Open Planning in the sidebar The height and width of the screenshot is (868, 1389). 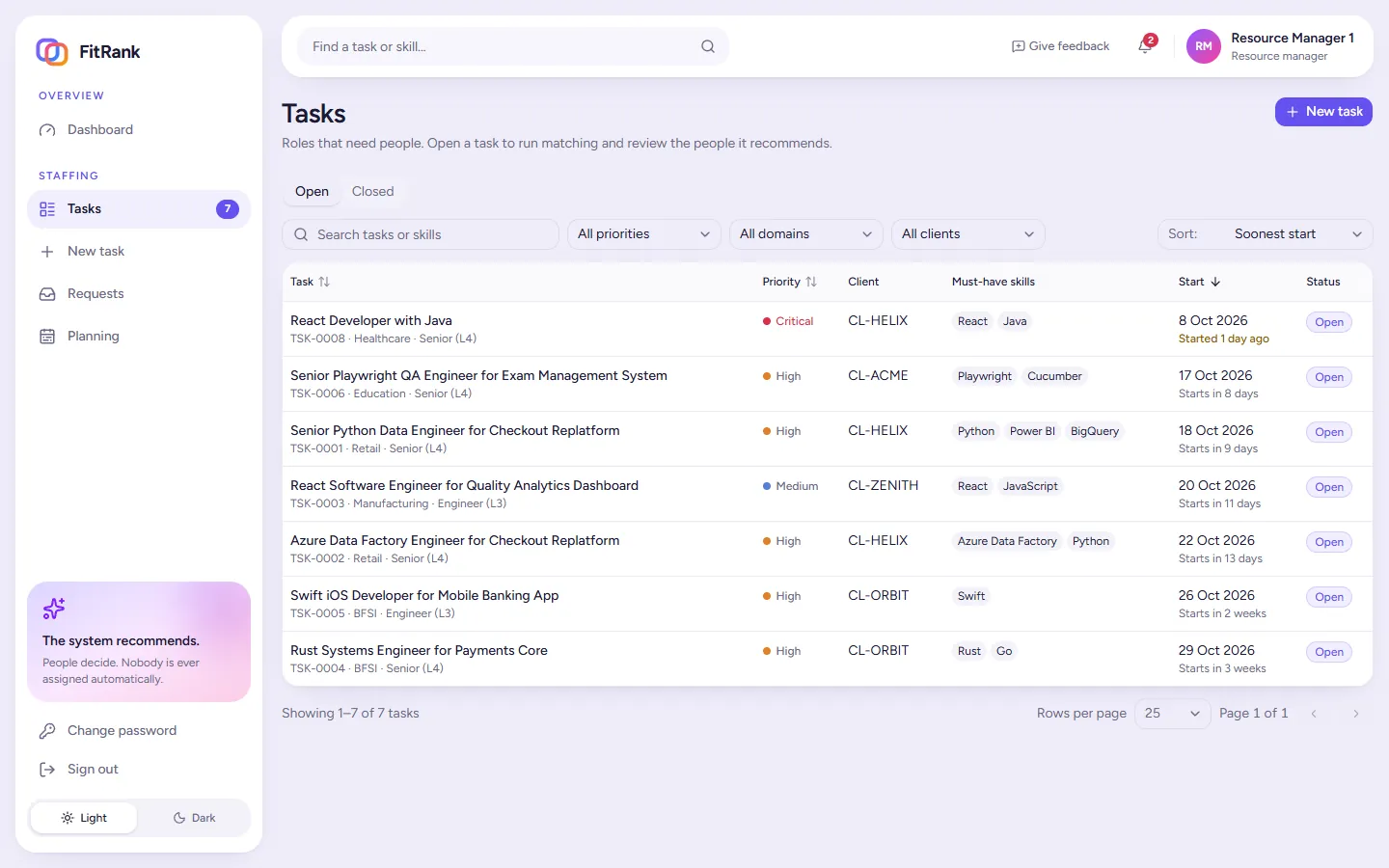(x=139, y=337)
